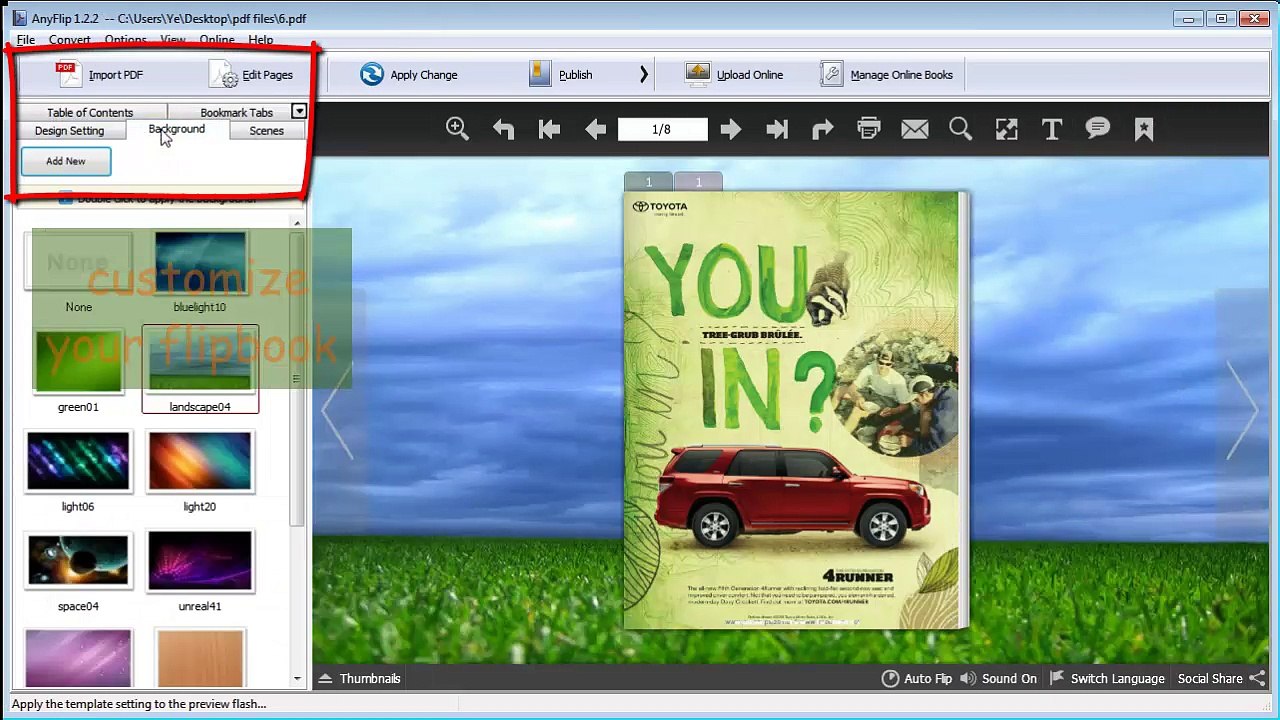
Task: Click the search icon in viewer toolbar
Action: coord(960,129)
